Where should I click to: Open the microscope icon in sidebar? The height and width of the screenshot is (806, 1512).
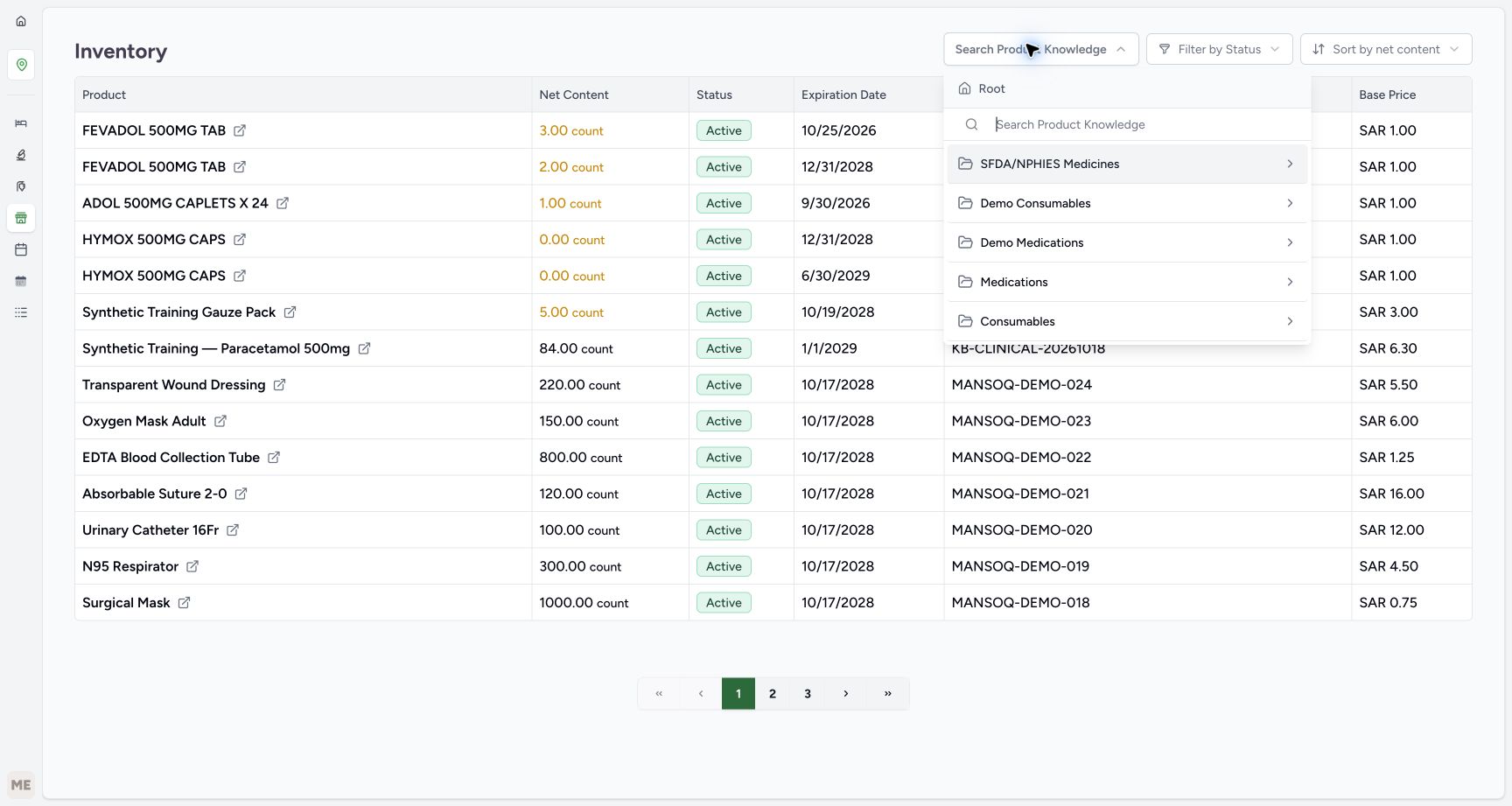tap(21, 155)
